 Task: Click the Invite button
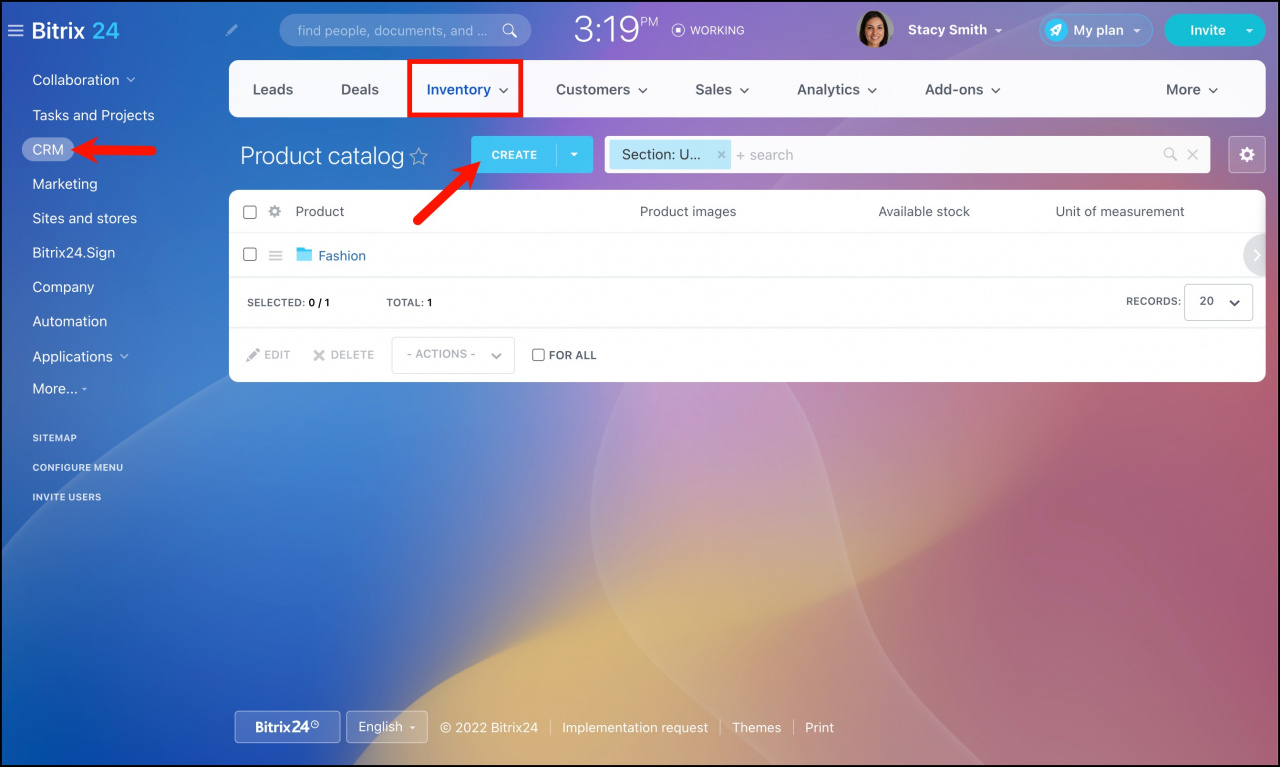(x=1207, y=31)
